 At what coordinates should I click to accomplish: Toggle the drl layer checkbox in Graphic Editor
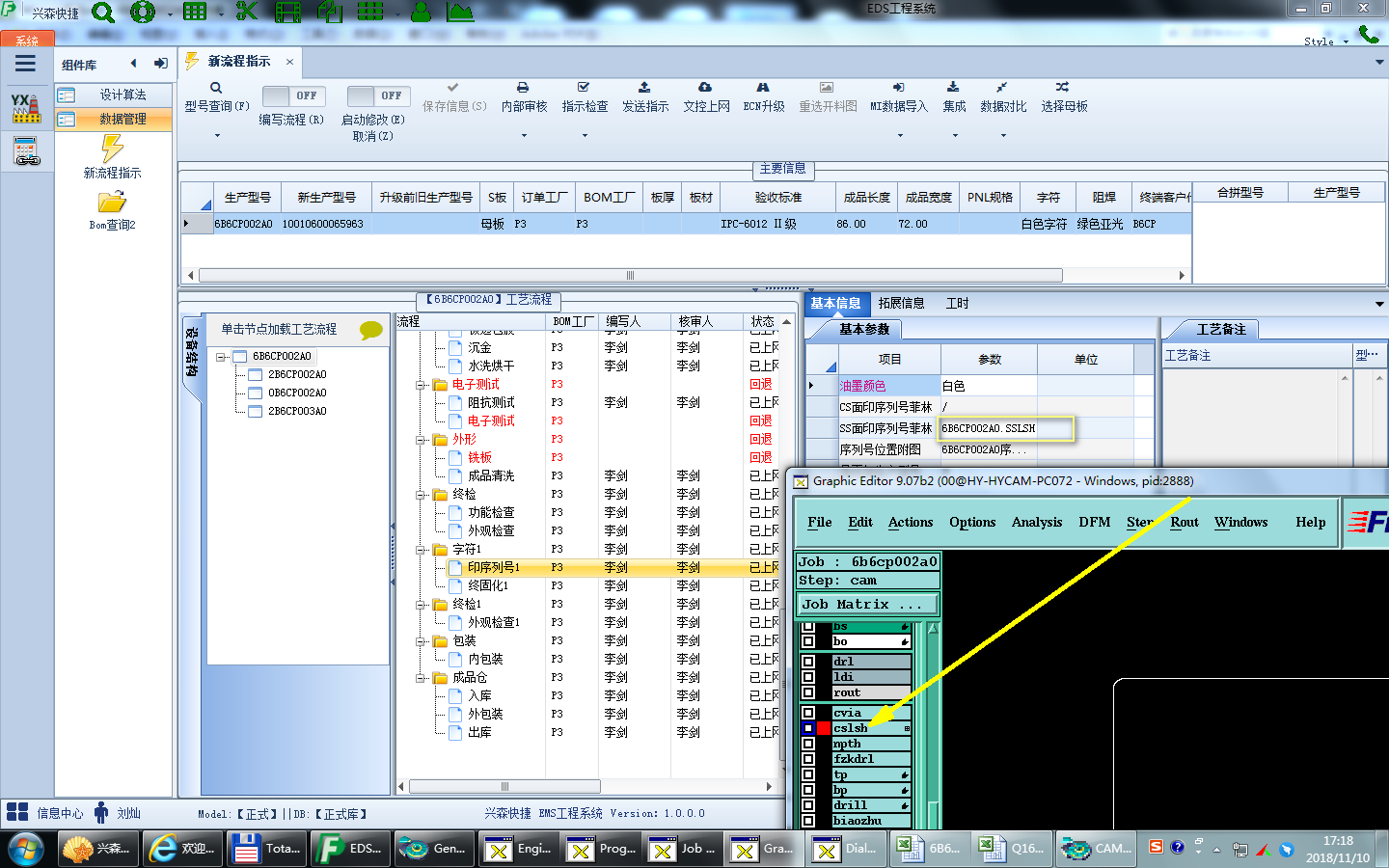point(808,662)
